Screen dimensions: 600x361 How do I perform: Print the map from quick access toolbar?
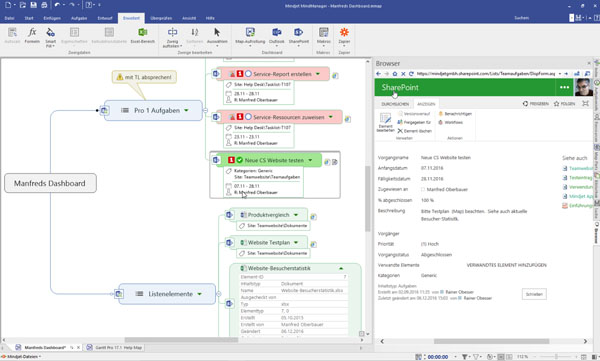pos(44,5)
